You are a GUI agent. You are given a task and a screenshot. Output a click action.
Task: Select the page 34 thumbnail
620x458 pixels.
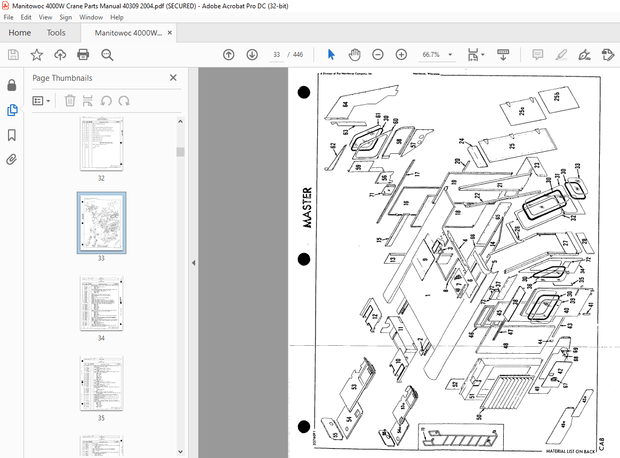(102, 303)
